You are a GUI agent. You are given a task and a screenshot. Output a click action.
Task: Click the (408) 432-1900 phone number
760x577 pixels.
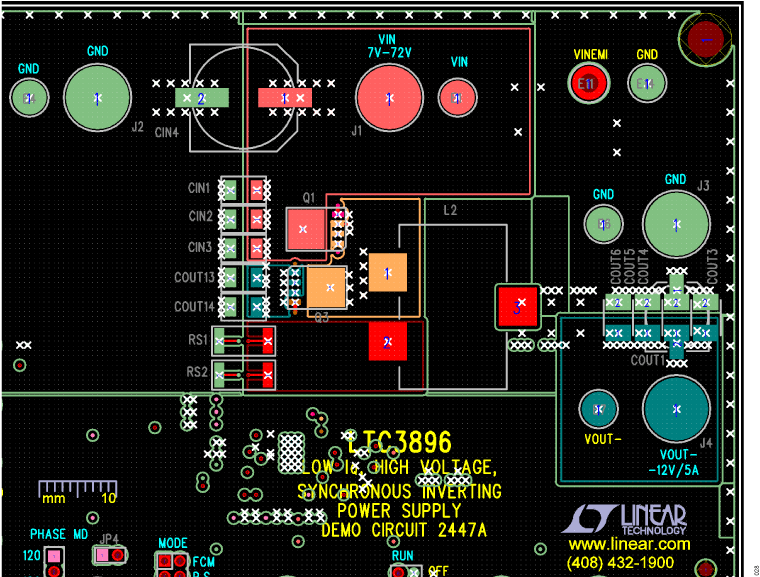point(620,562)
